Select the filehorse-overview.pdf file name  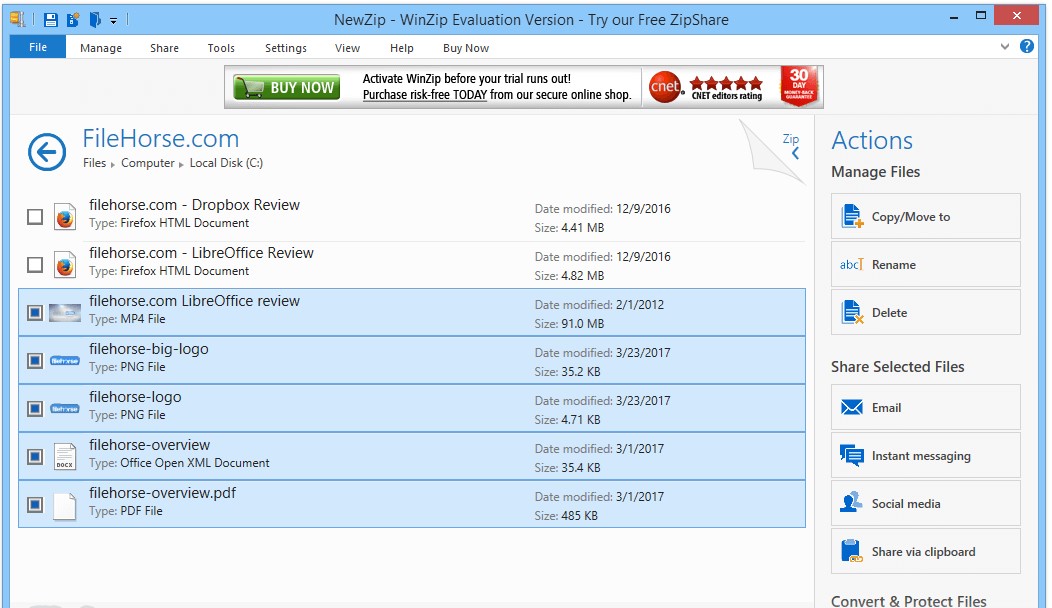click(162, 493)
